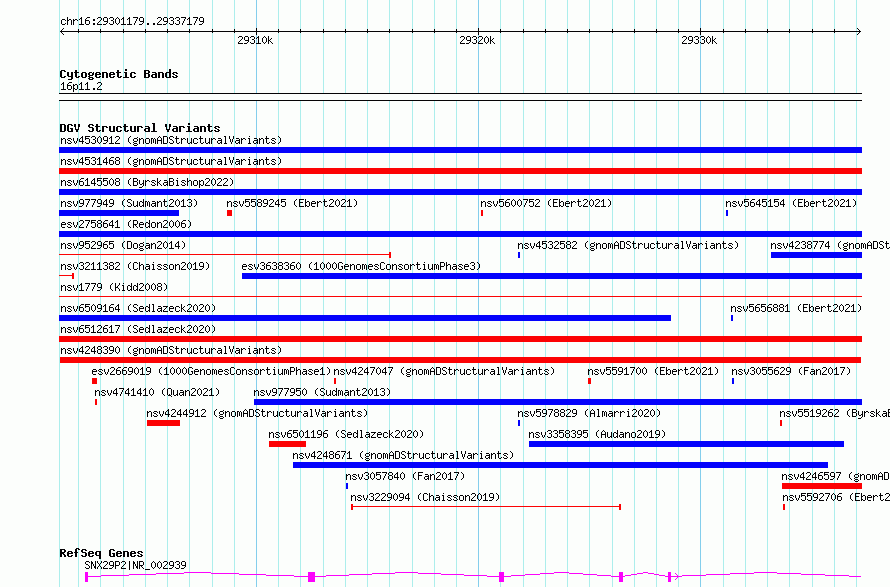Open the SNX29P2|NR_002939 gene label
Image resolution: width=890 pixels, height=587 pixels.
tap(135, 565)
